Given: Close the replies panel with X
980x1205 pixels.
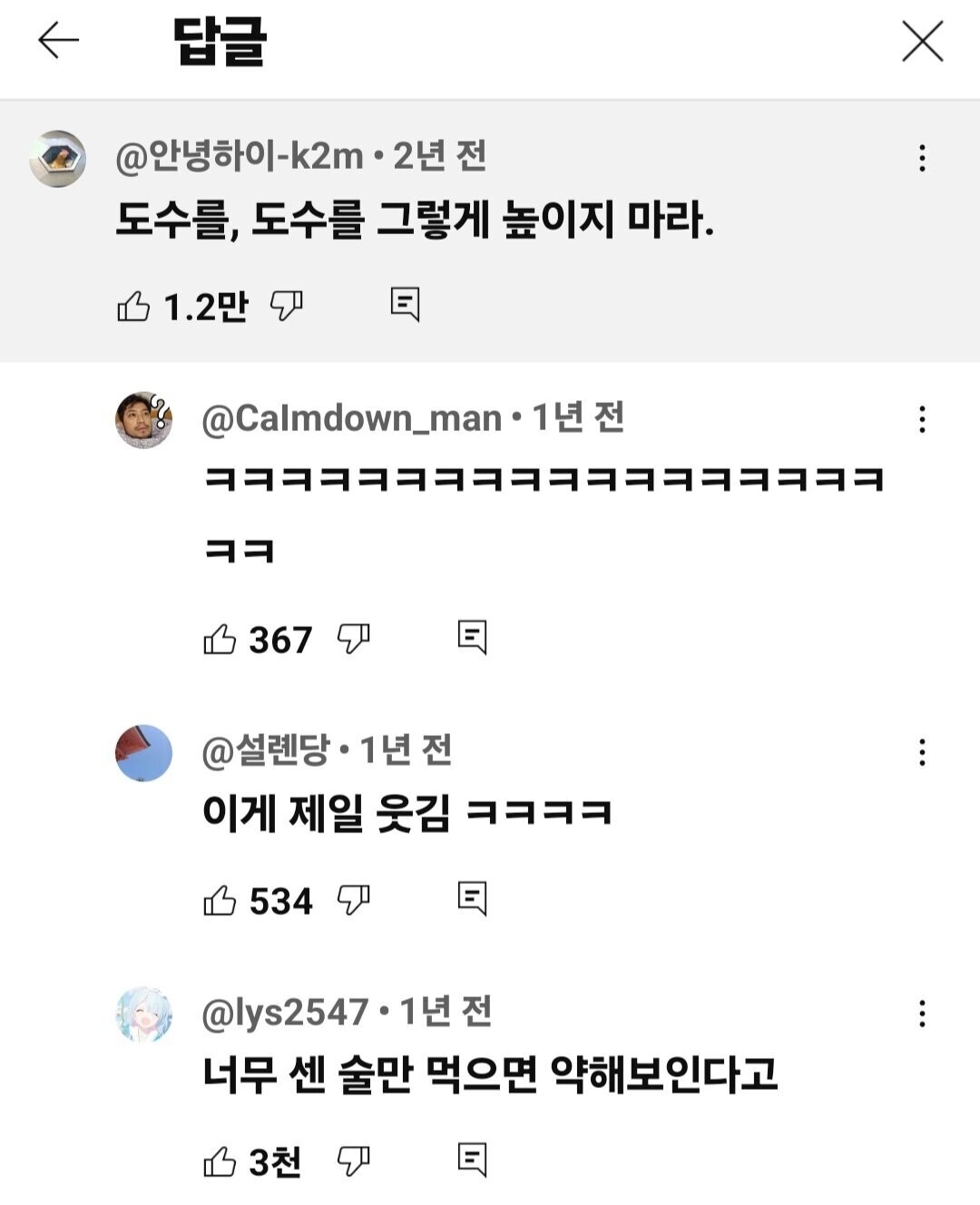Looking at the screenshot, I should (x=922, y=42).
